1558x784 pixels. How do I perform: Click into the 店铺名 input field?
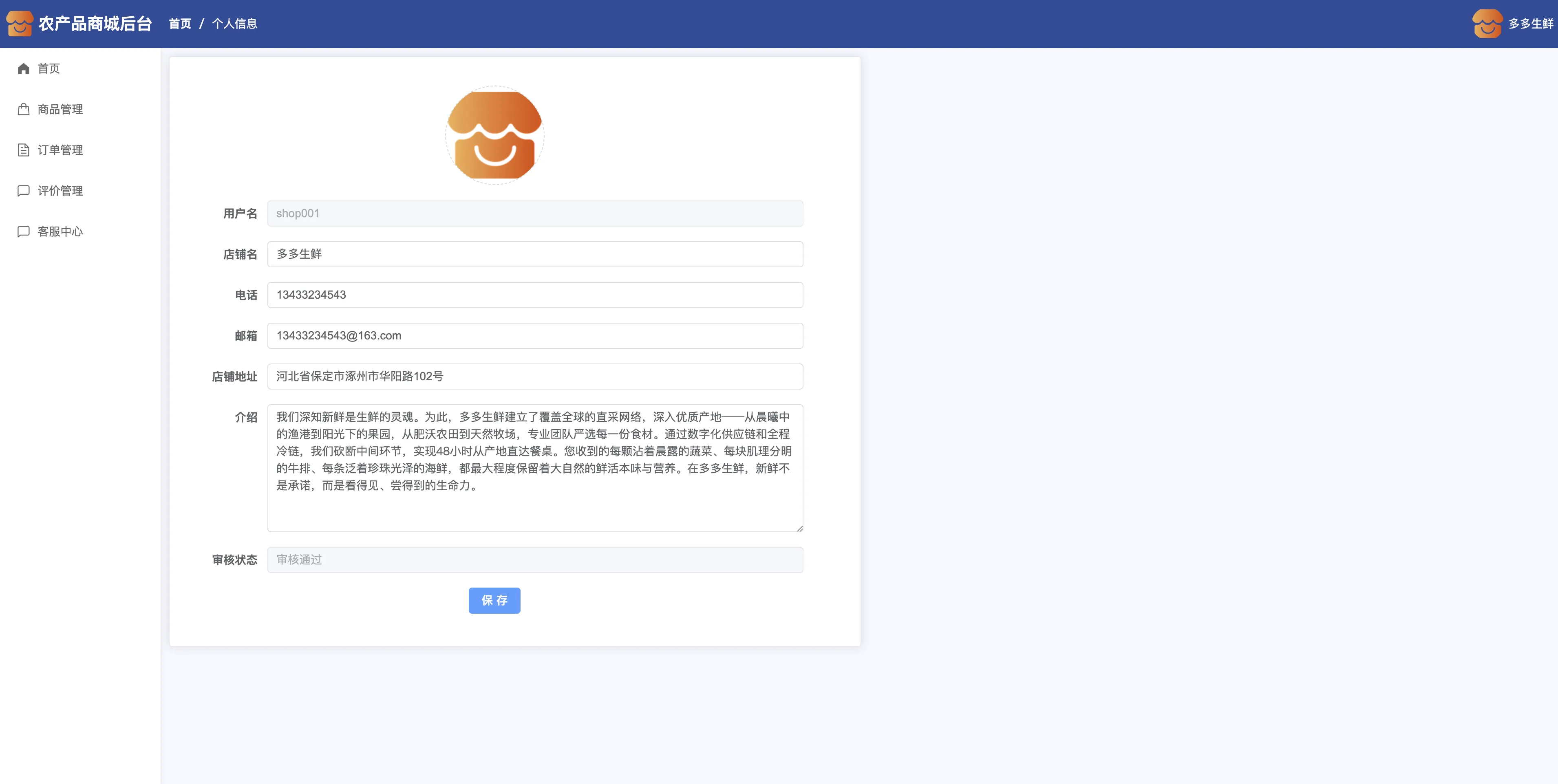tap(535, 255)
